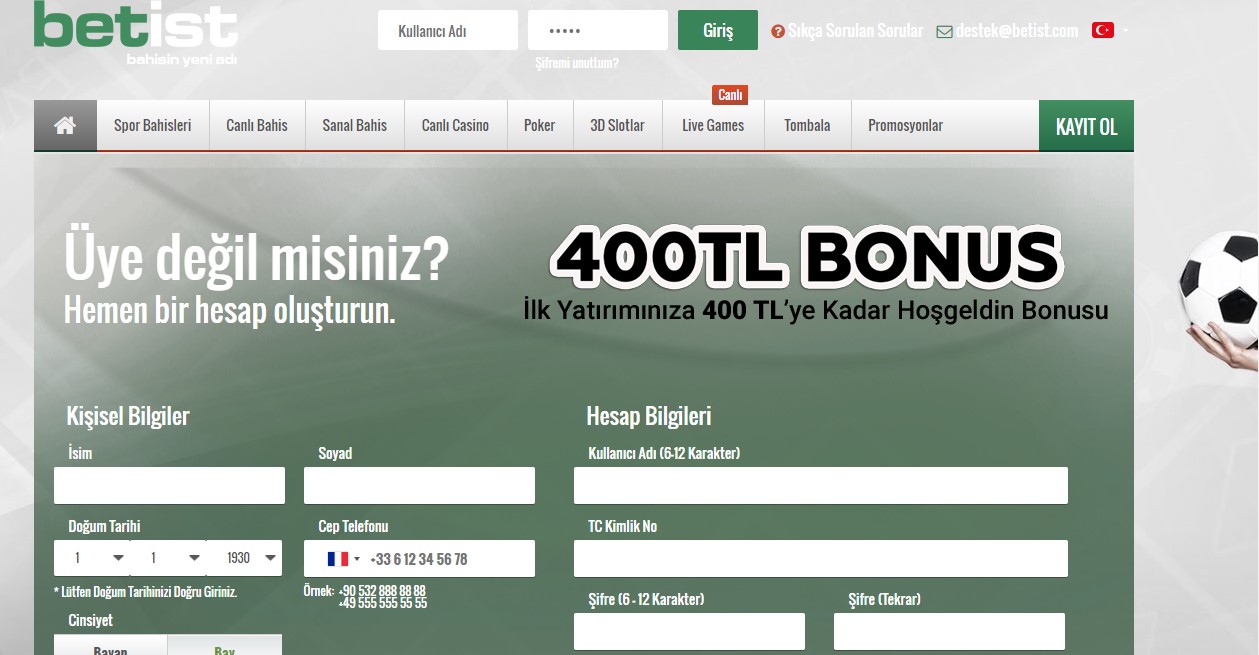
Task: Click the Giriş login button
Action: [718, 30]
